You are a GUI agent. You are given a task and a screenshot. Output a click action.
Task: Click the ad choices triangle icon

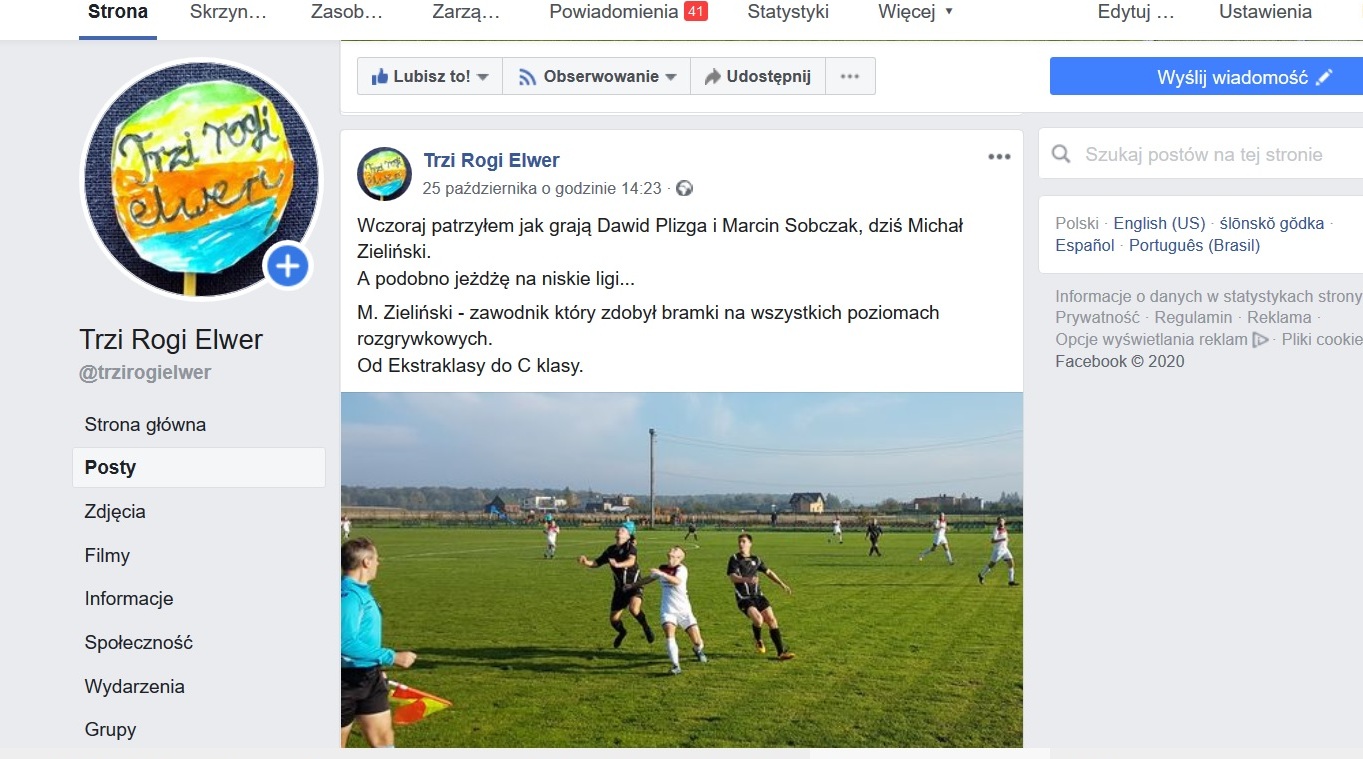1261,340
